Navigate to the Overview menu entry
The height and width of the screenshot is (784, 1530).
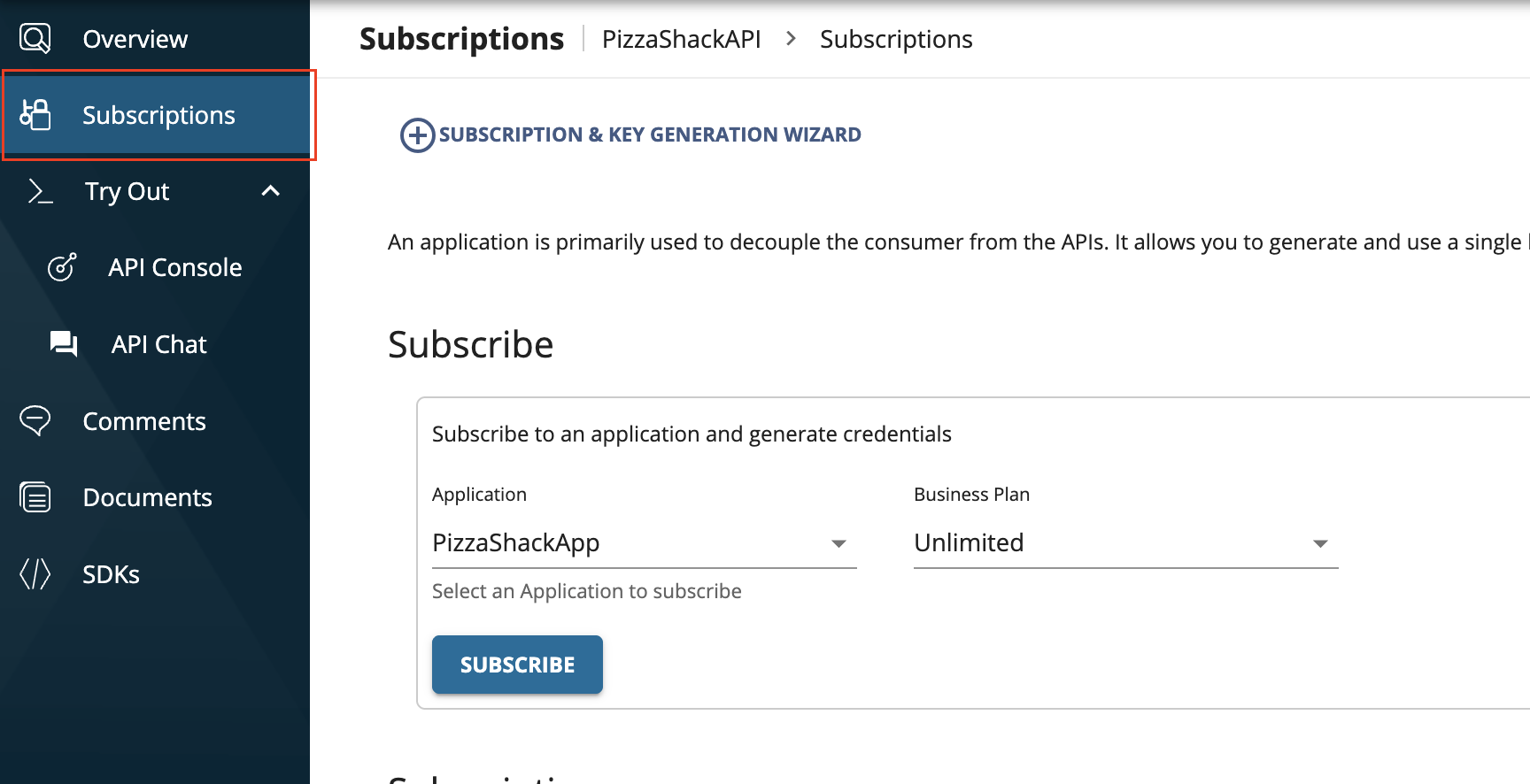(x=135, y=37)
